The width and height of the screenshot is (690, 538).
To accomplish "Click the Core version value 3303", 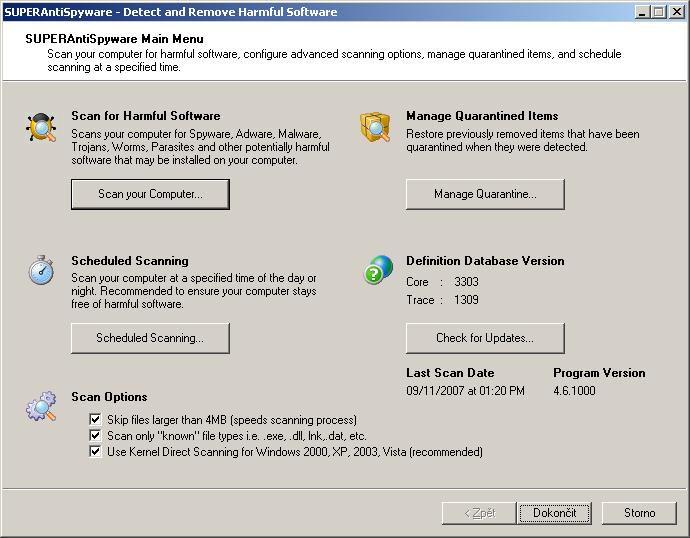I will 466,282.
